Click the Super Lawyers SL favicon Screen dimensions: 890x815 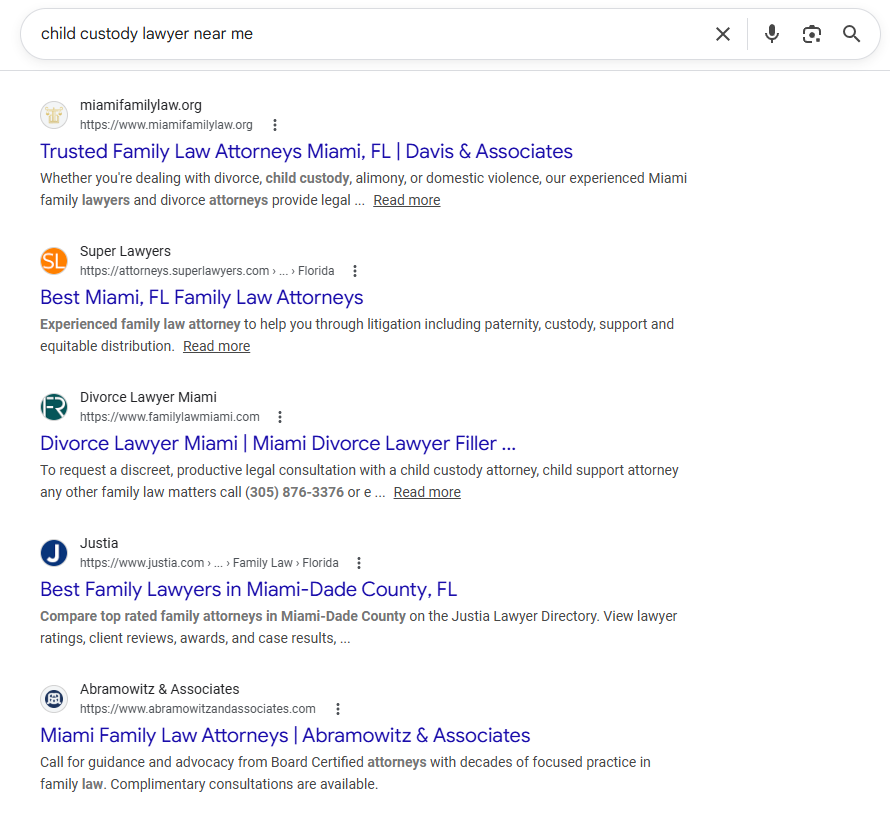53,260
